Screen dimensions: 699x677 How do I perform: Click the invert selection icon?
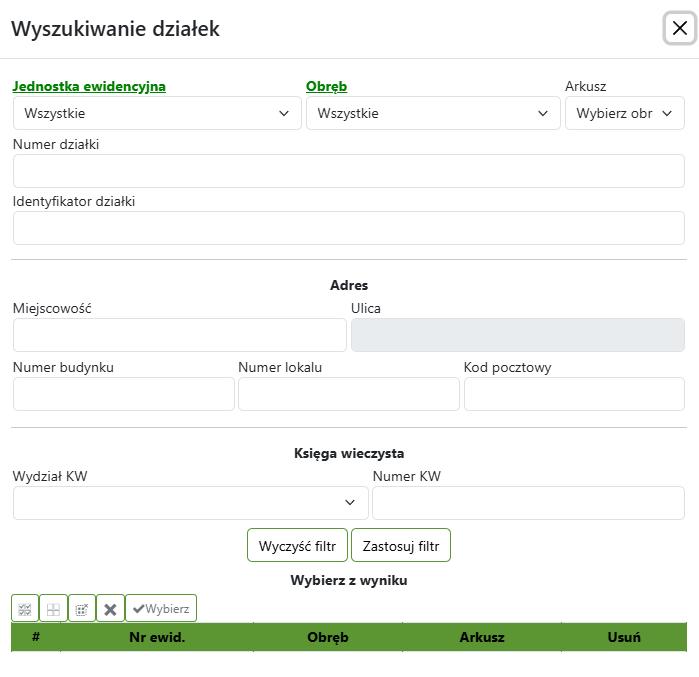(x=81, y=608)
